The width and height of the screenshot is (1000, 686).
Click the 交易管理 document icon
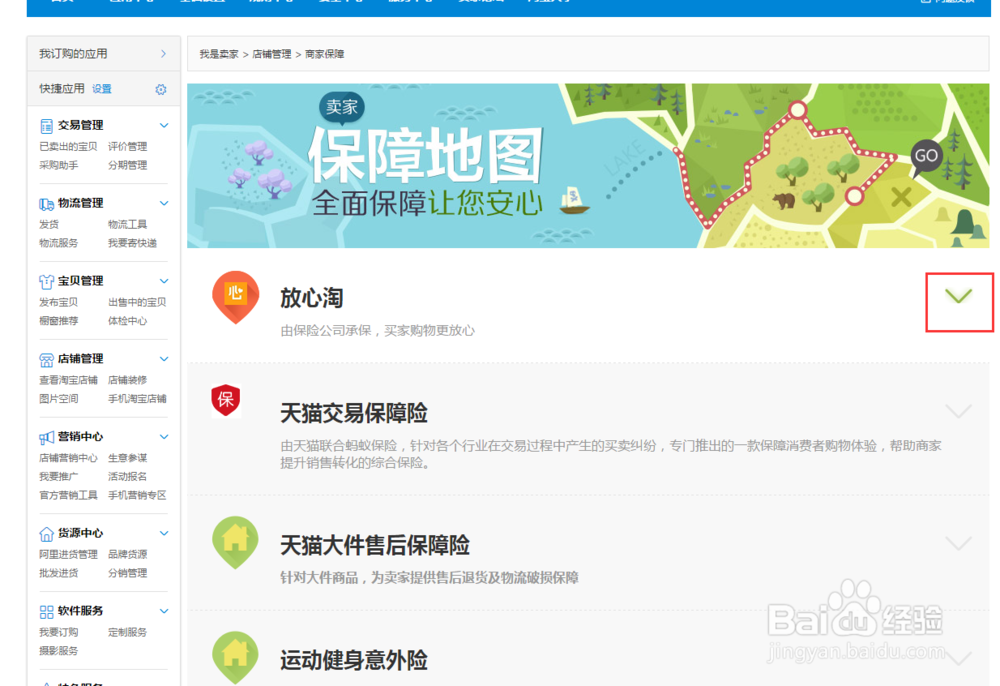[x=47, y=126]
